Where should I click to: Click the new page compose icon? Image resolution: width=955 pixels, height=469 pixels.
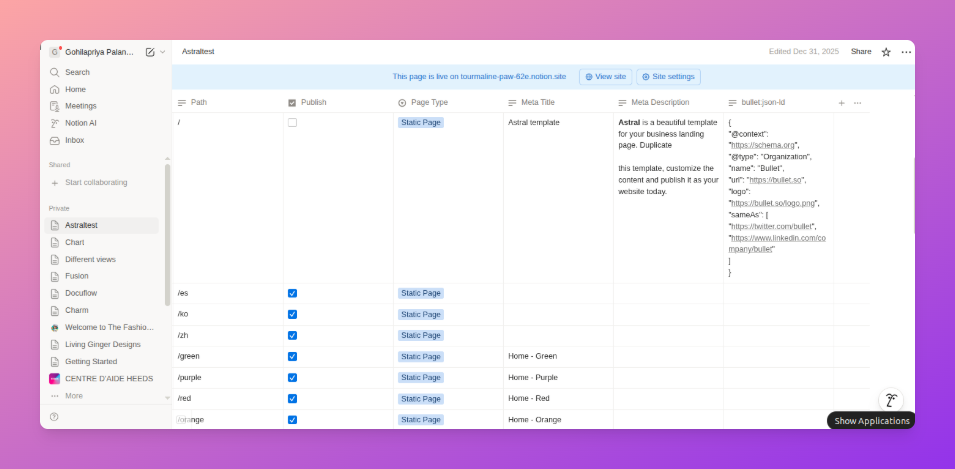(150, 52)
